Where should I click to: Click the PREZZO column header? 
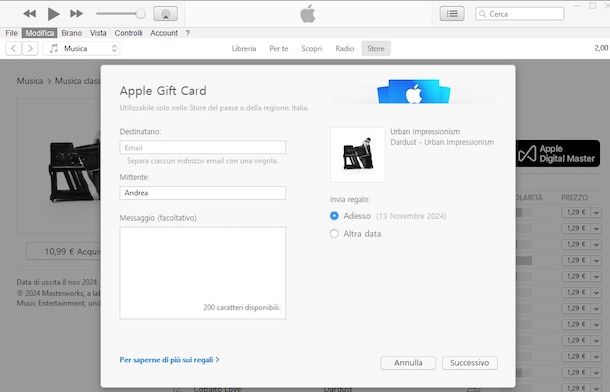[574, 198]
